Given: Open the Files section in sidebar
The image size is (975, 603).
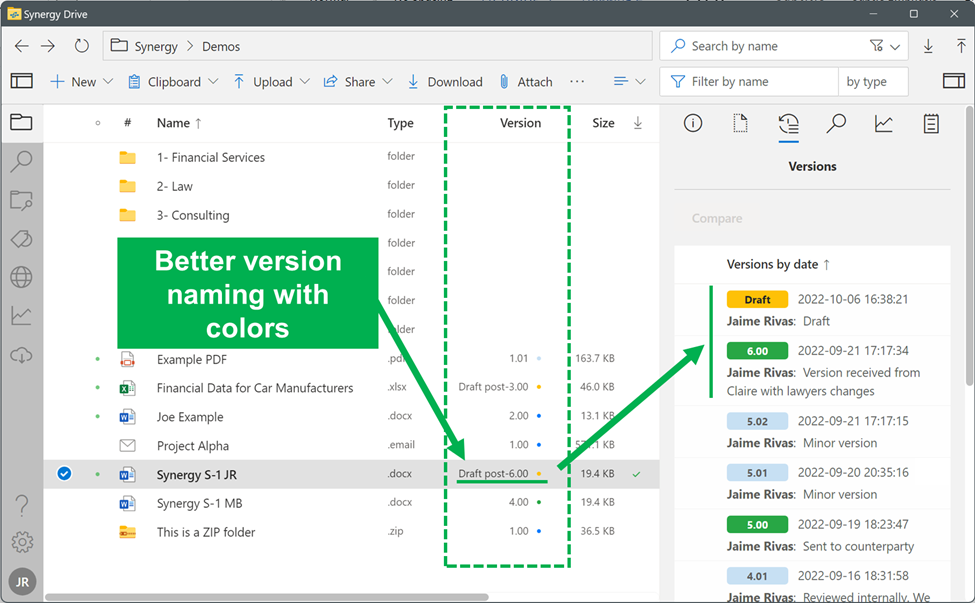Looking at the screenshot, I should [21, 122].
